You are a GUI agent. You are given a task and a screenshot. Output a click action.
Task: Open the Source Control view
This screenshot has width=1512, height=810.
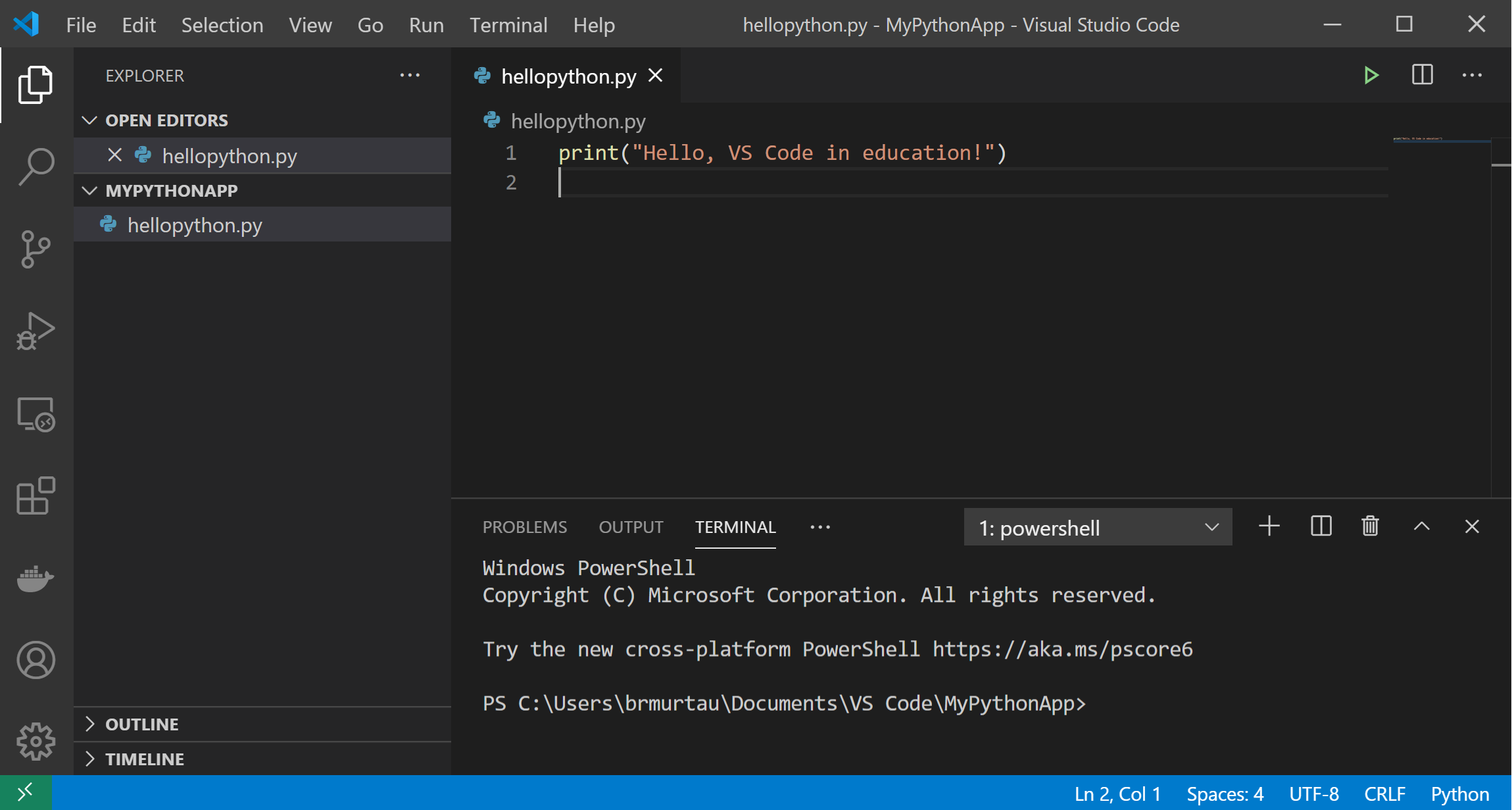(36, 249)
